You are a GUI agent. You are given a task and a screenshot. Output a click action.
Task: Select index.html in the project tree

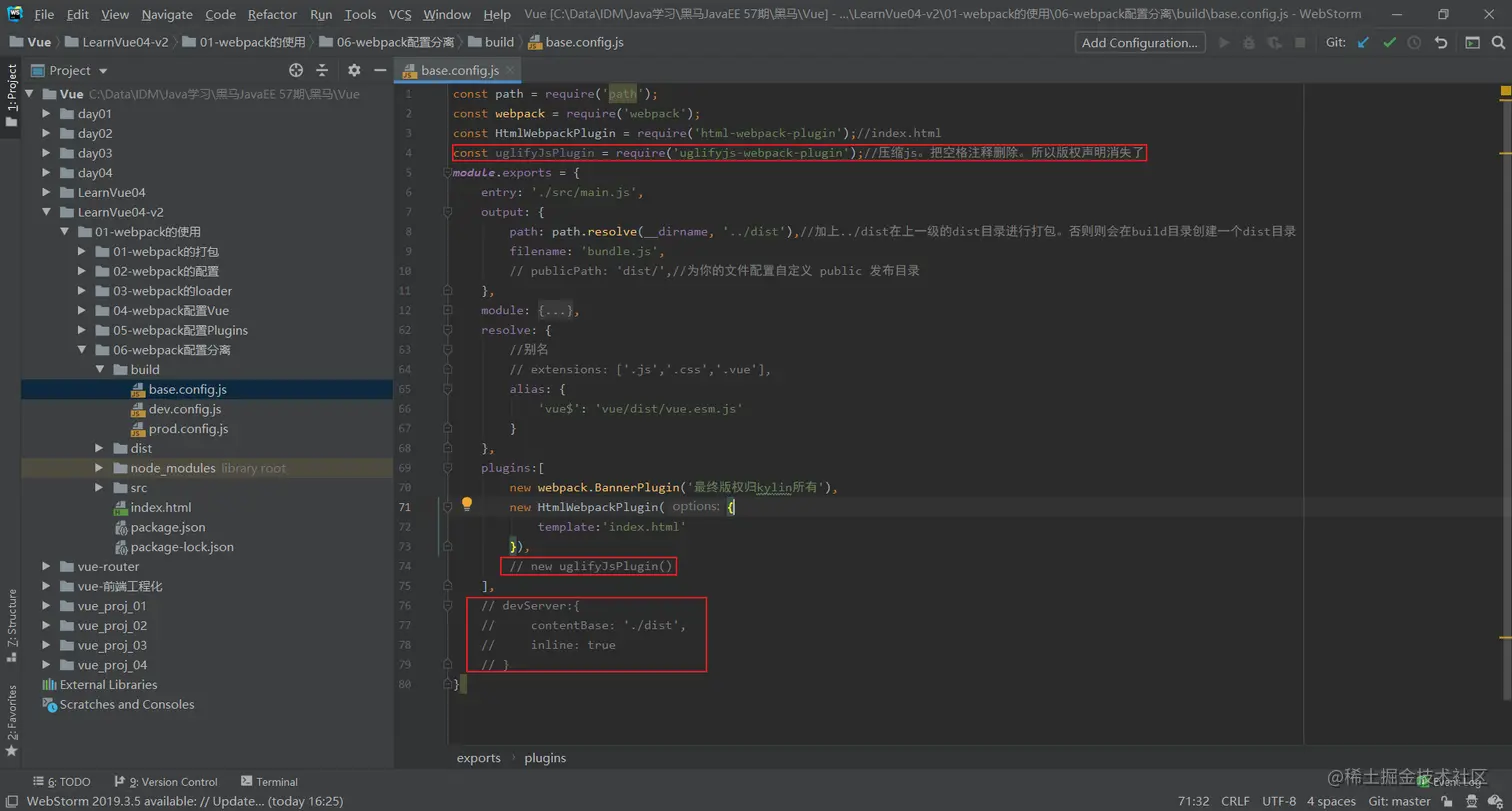pos(160,507)
